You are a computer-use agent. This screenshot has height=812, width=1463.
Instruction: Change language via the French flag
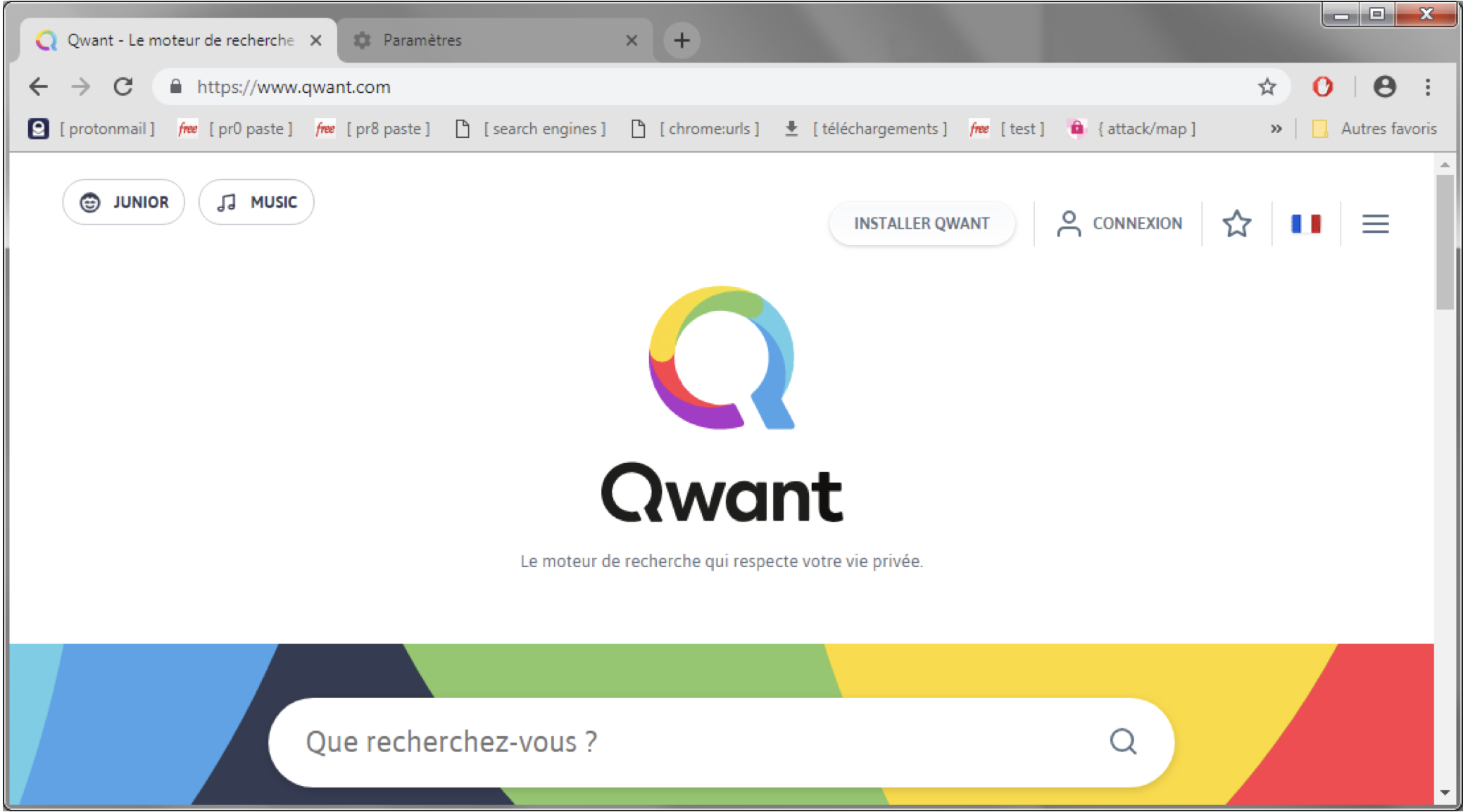[1306, 223]
